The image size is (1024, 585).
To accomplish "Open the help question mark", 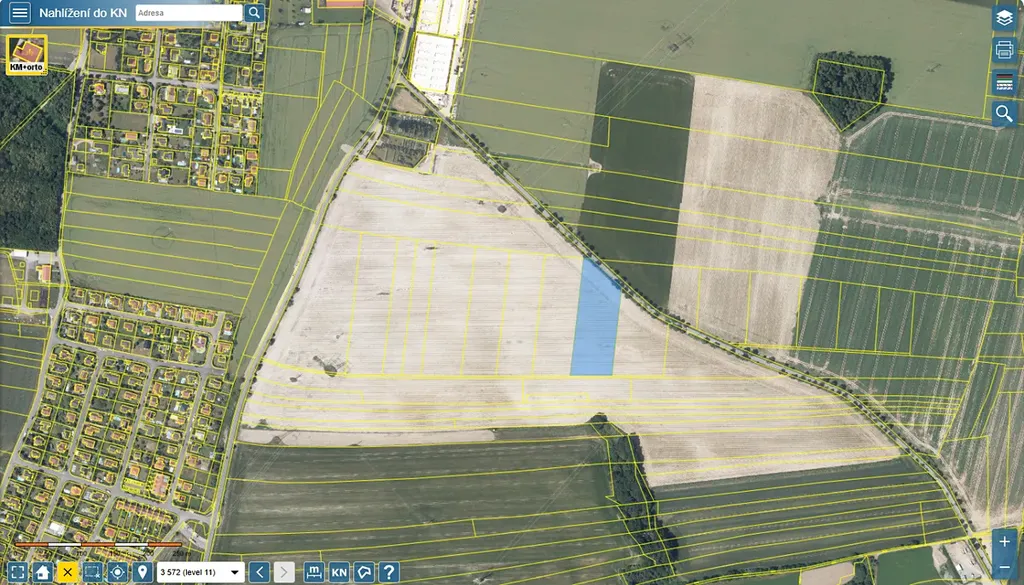I will [x=389, y=573].
